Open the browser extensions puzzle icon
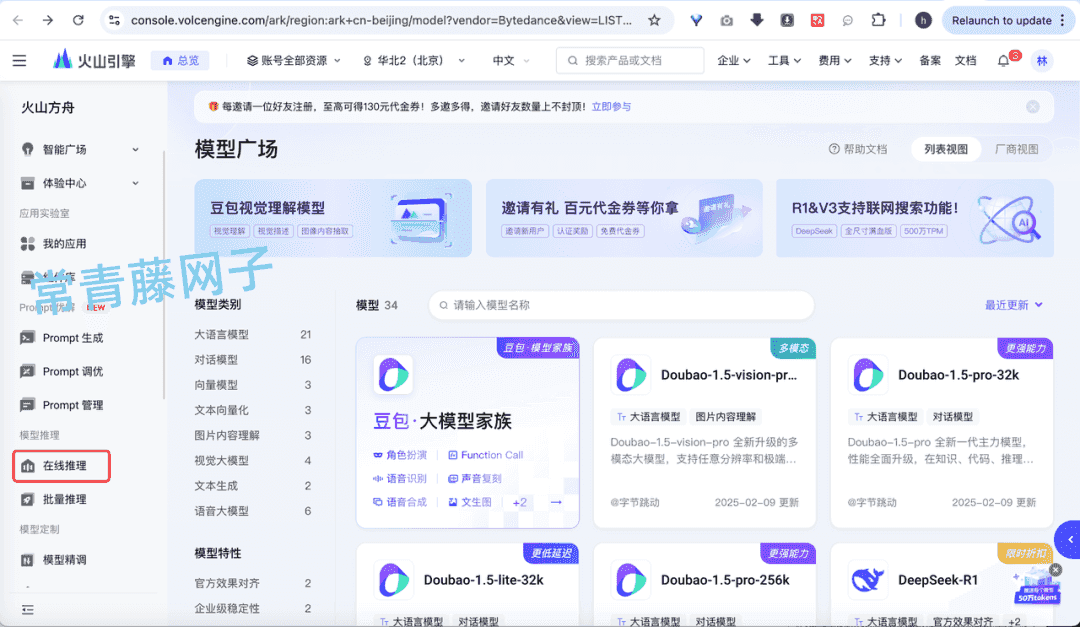The image size is (1080, 627). click(878, 21)
